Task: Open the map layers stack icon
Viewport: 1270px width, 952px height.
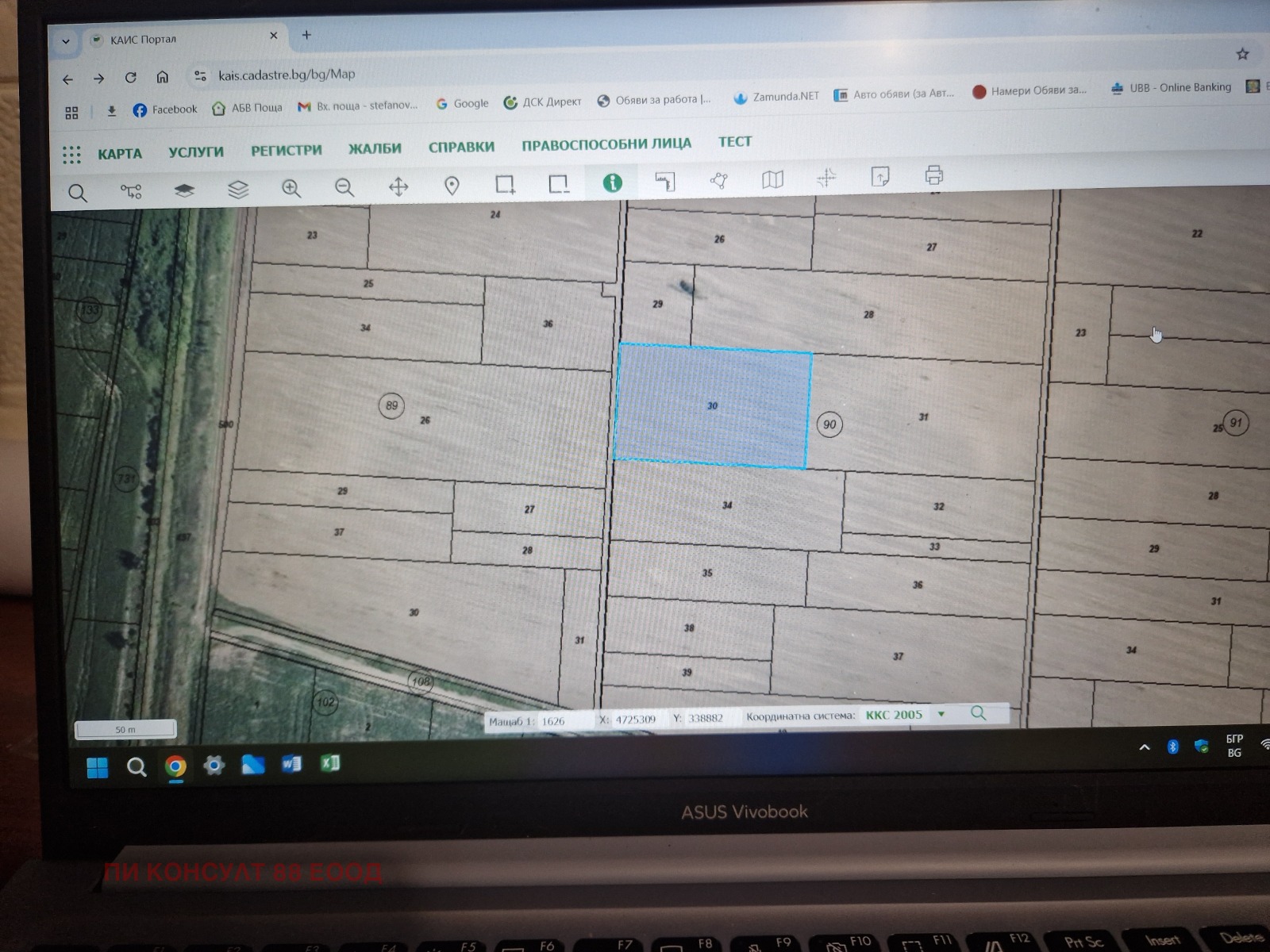Action: [x=238, y=190]
